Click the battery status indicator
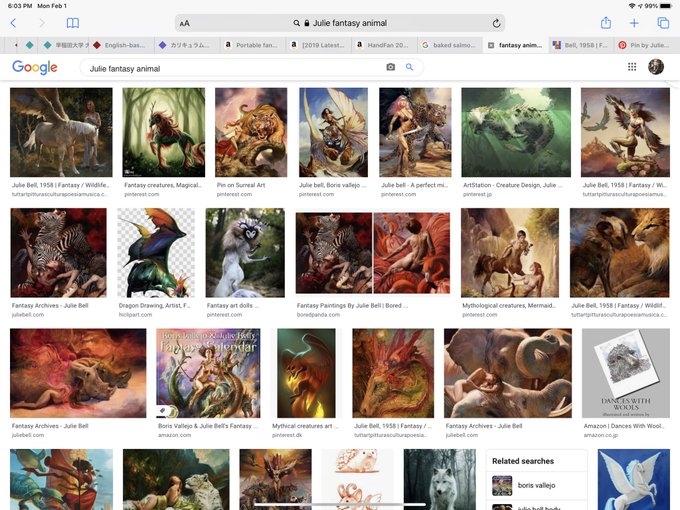Image resolution: width=680 pixels, height=510 pixels. [x=666, y=6]
